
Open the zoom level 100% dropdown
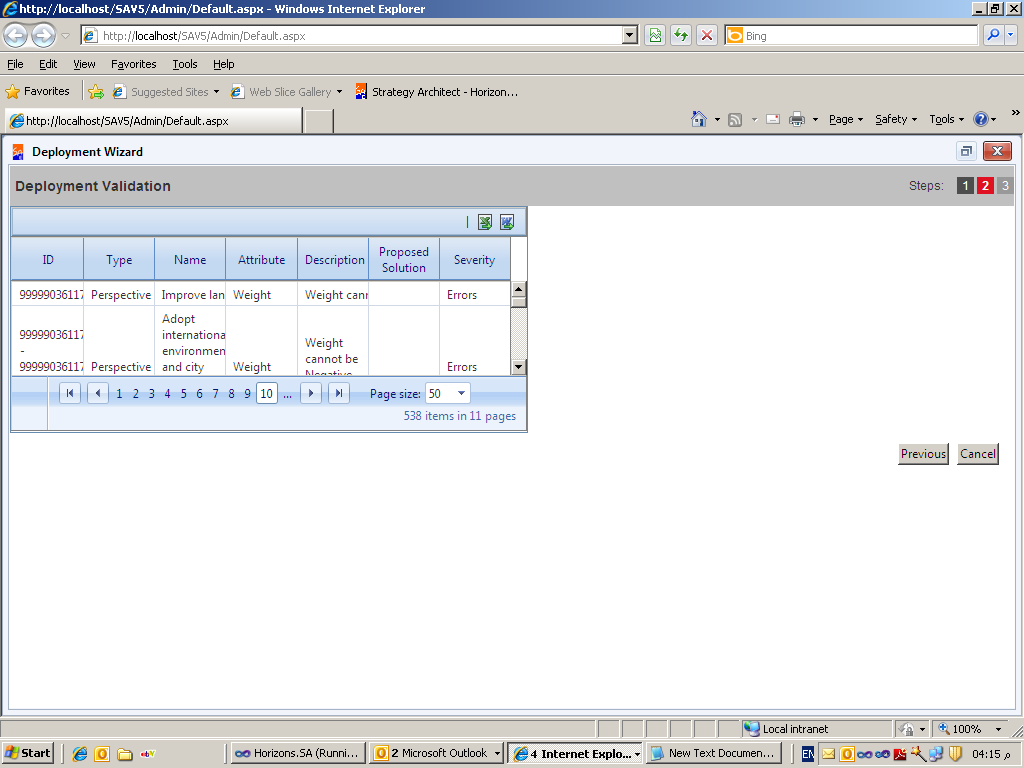tap(998, 729)
